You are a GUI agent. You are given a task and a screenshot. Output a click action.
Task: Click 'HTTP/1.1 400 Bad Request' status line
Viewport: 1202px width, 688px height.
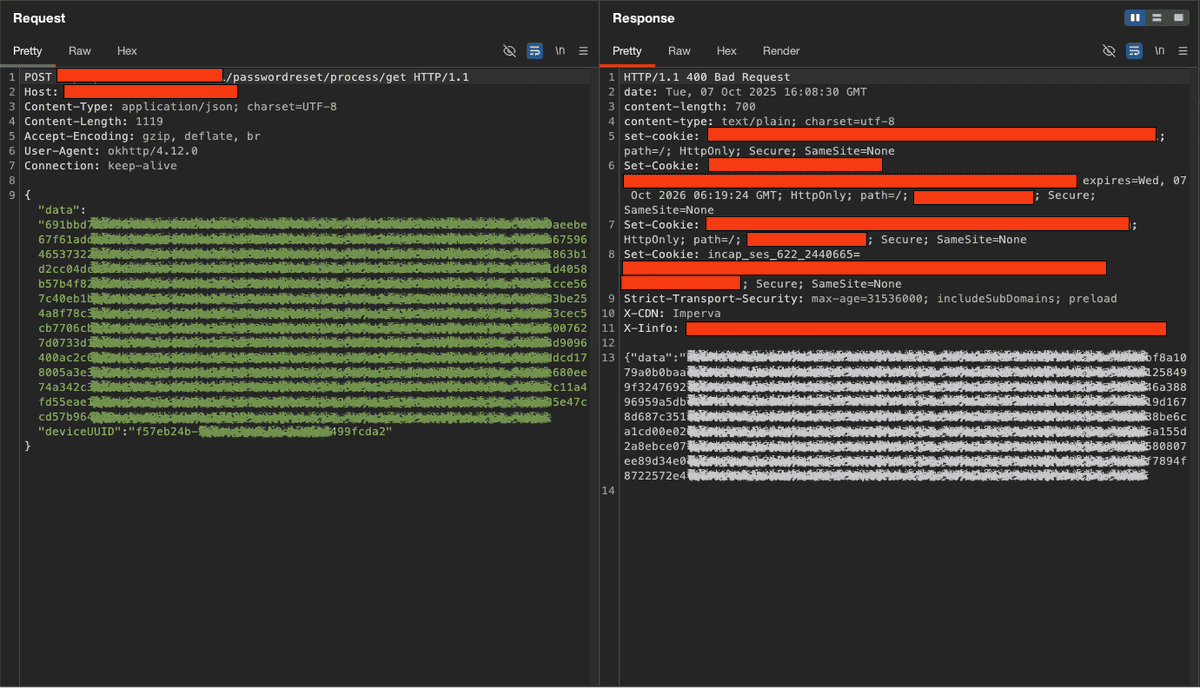(x=707, y=77)
